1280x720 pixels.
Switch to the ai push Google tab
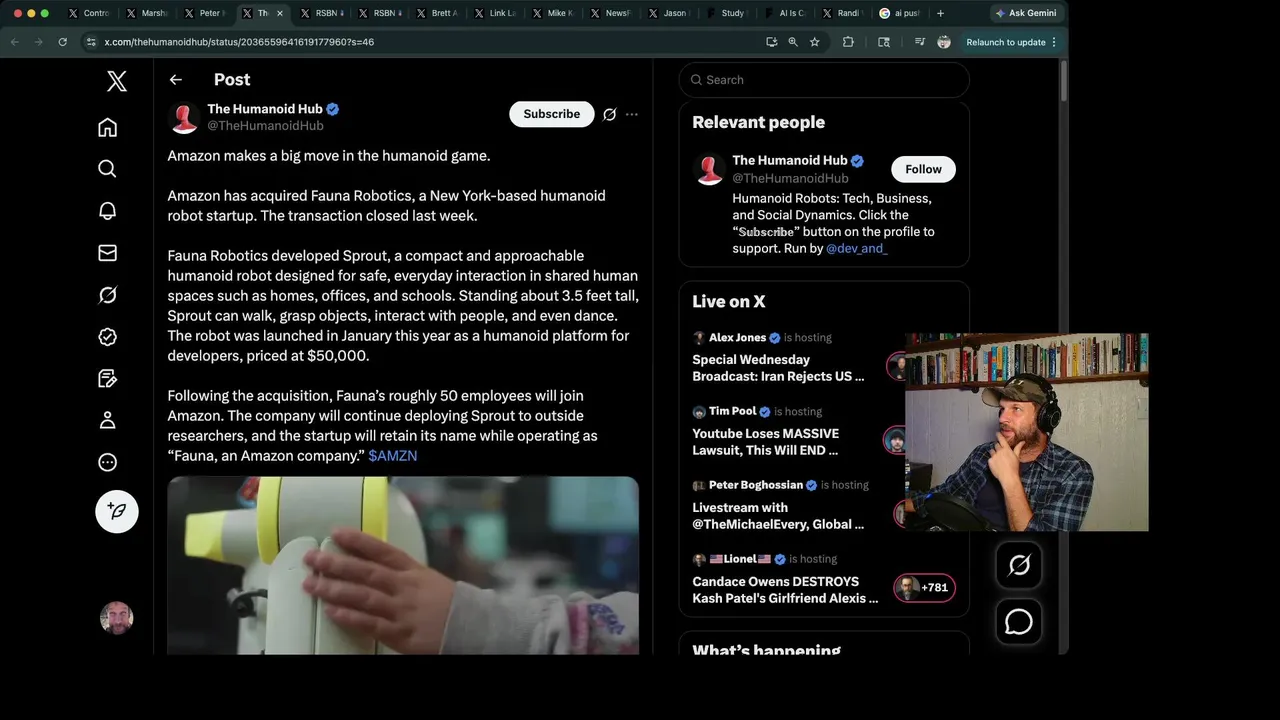click(900, 13)
